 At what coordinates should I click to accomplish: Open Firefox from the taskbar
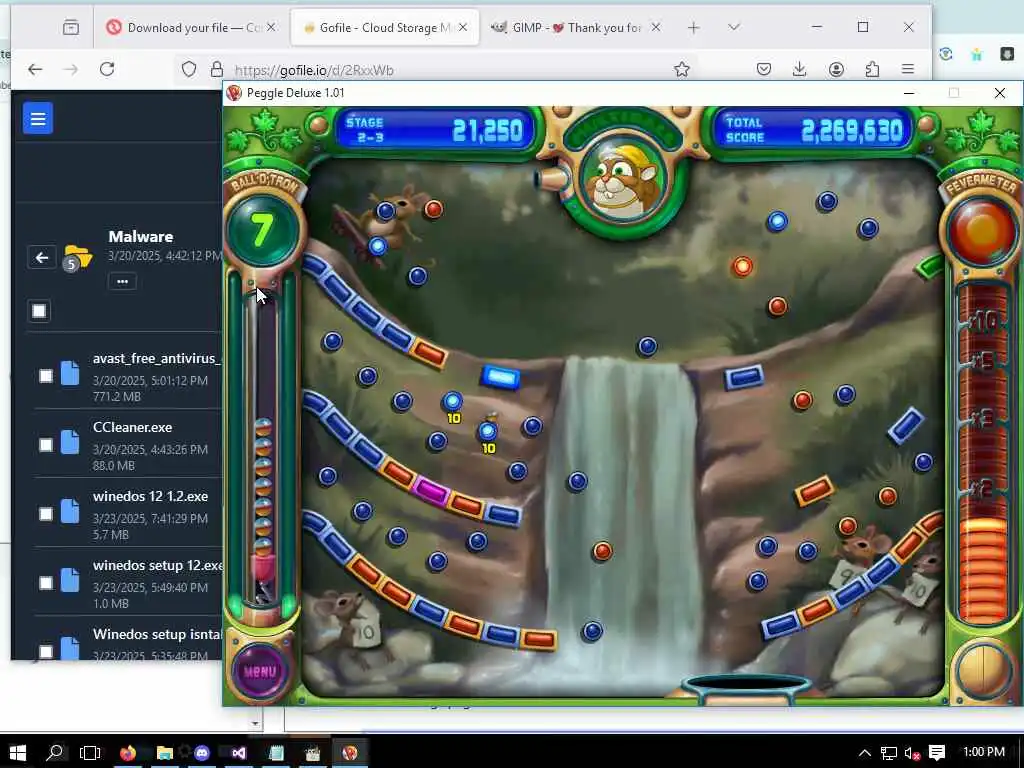click(128, 752)
